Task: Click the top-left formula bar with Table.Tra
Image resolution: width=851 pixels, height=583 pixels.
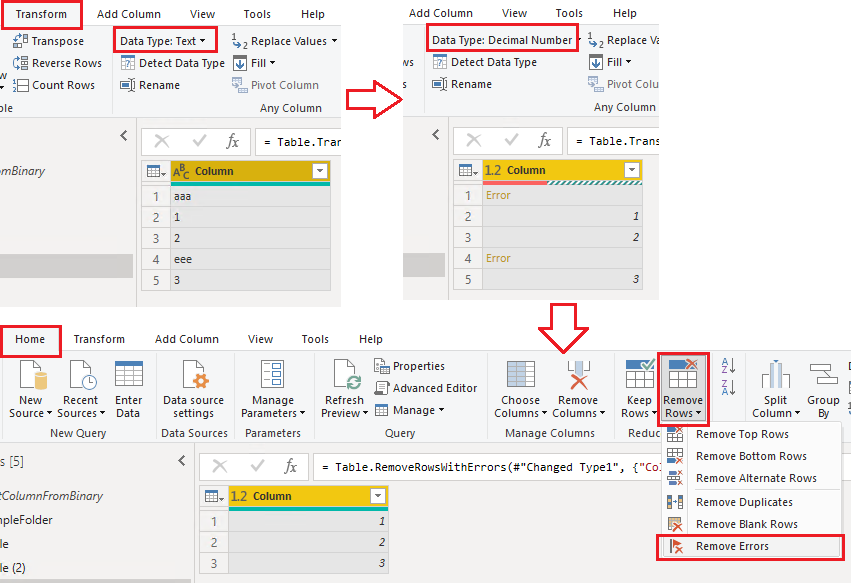Action: coord(298,142)
